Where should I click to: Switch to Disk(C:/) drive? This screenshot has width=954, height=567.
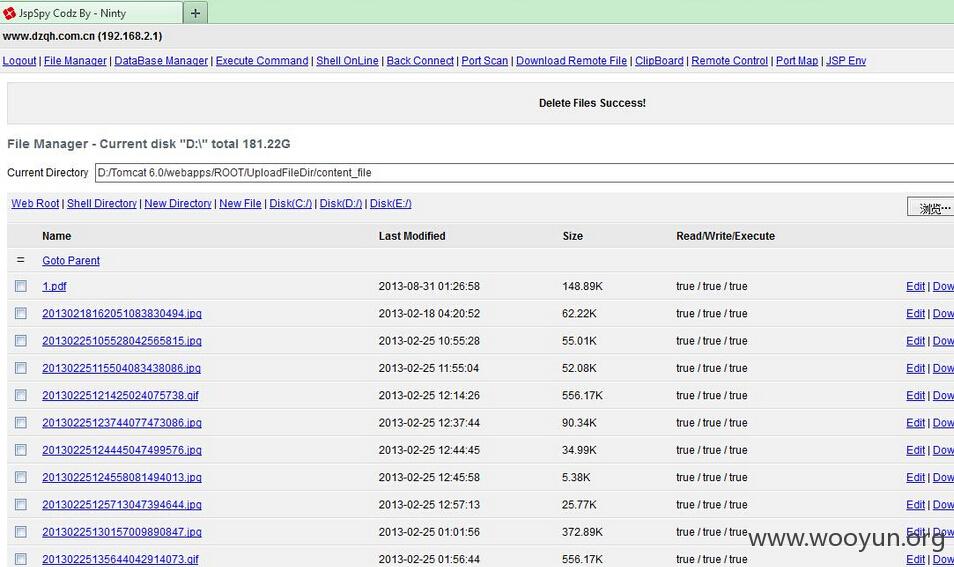pos(291,203)
